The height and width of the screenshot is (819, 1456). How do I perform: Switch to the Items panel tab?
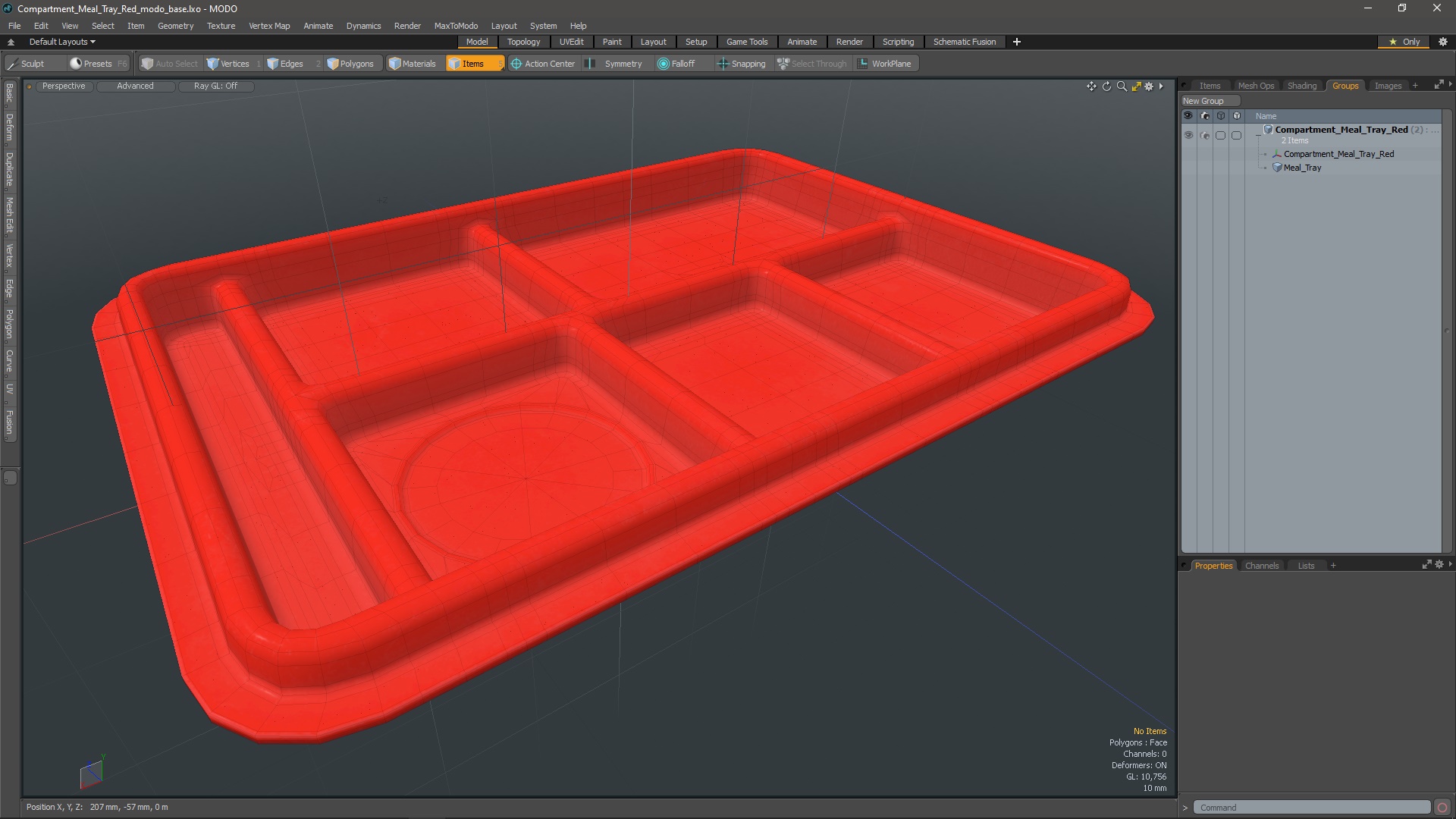1210,86
